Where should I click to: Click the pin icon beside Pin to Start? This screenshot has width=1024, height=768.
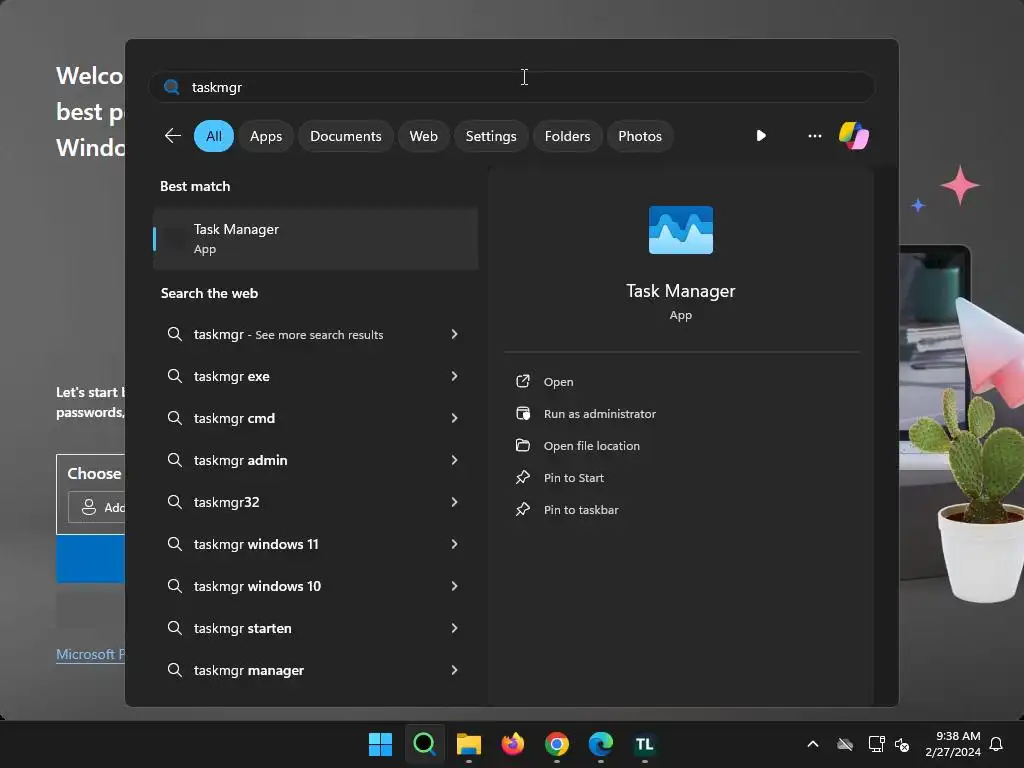(x=523, y=477)
